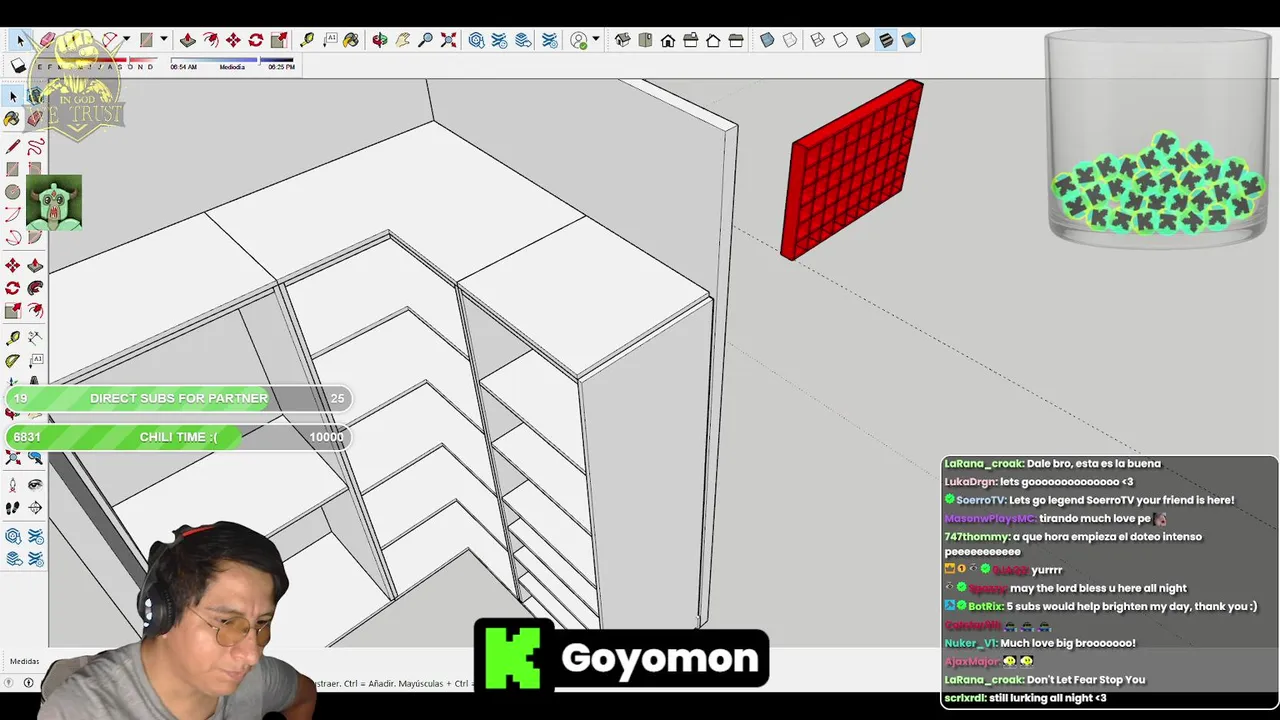Screen dimensions: 1280x720
Task: Activate the Pan hand tool
Action: click(403, 40)
